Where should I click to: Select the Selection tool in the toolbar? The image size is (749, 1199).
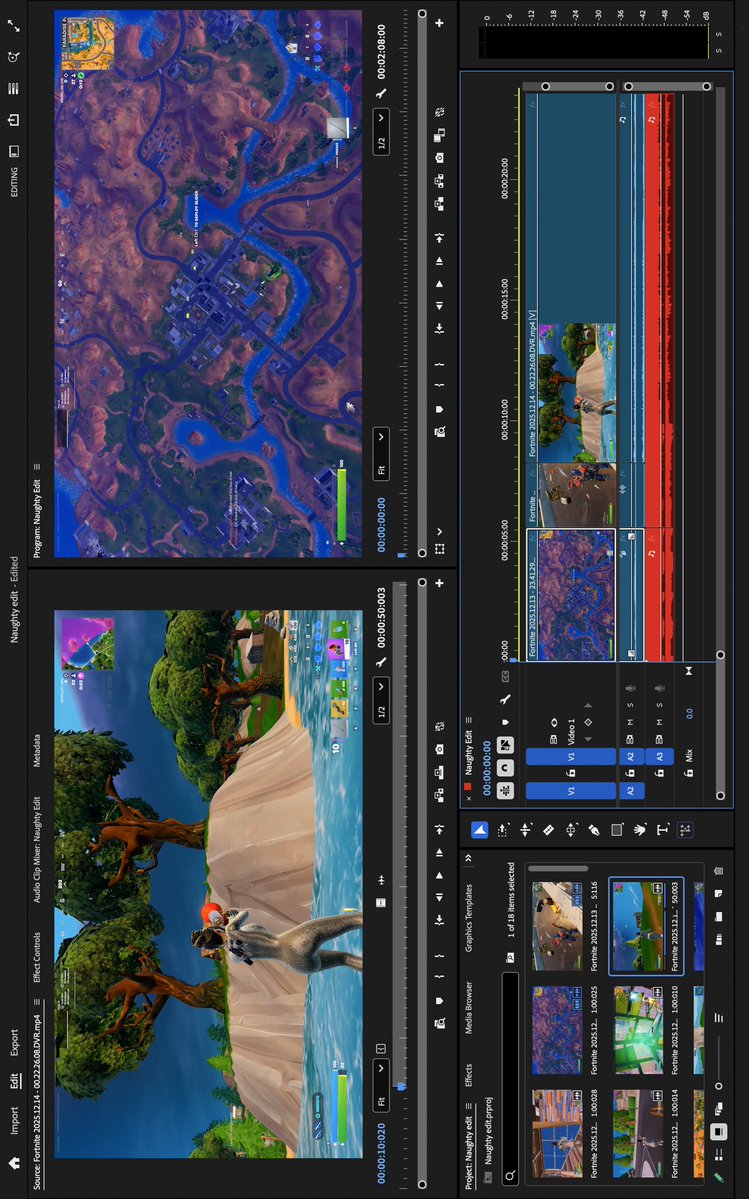479,829
